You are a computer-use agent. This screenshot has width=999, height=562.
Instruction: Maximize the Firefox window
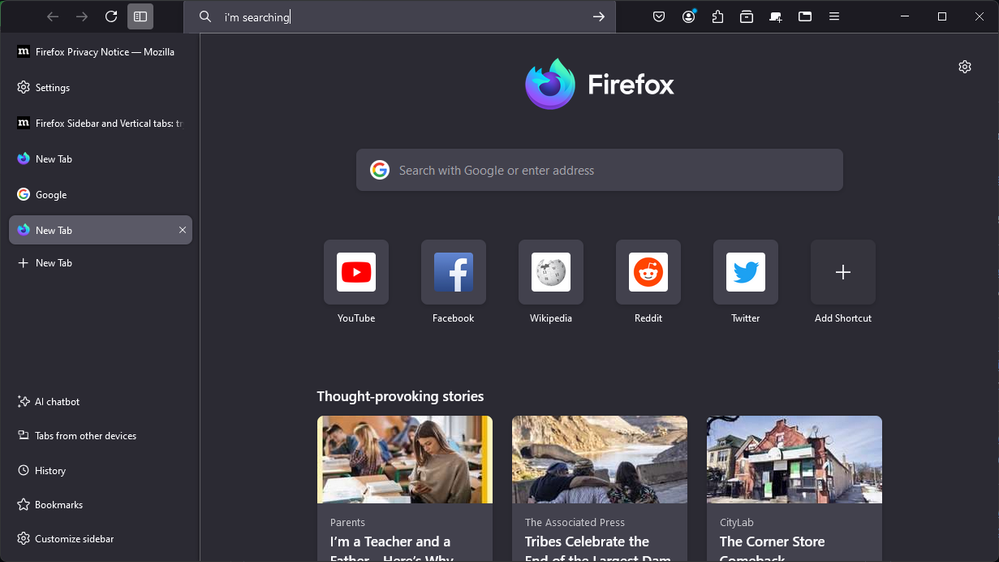(x=942, y=17)
